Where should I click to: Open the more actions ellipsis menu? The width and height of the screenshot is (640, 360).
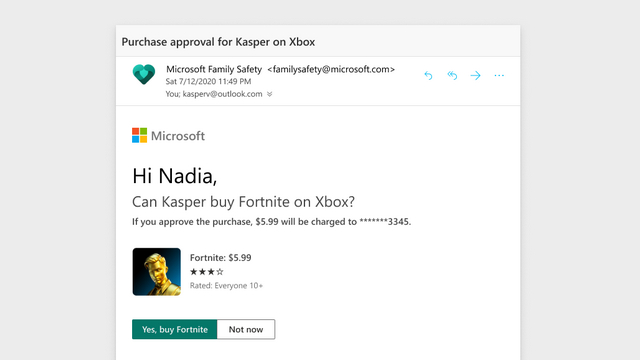point(499,76)
